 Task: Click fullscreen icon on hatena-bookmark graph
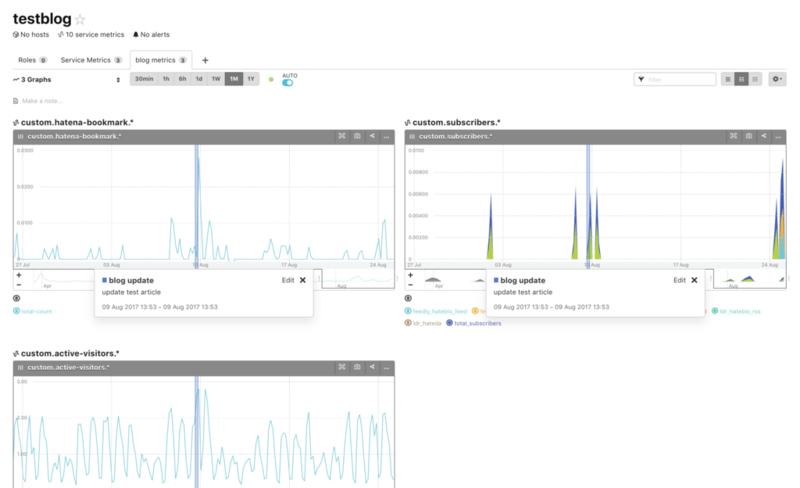(342, 136)
